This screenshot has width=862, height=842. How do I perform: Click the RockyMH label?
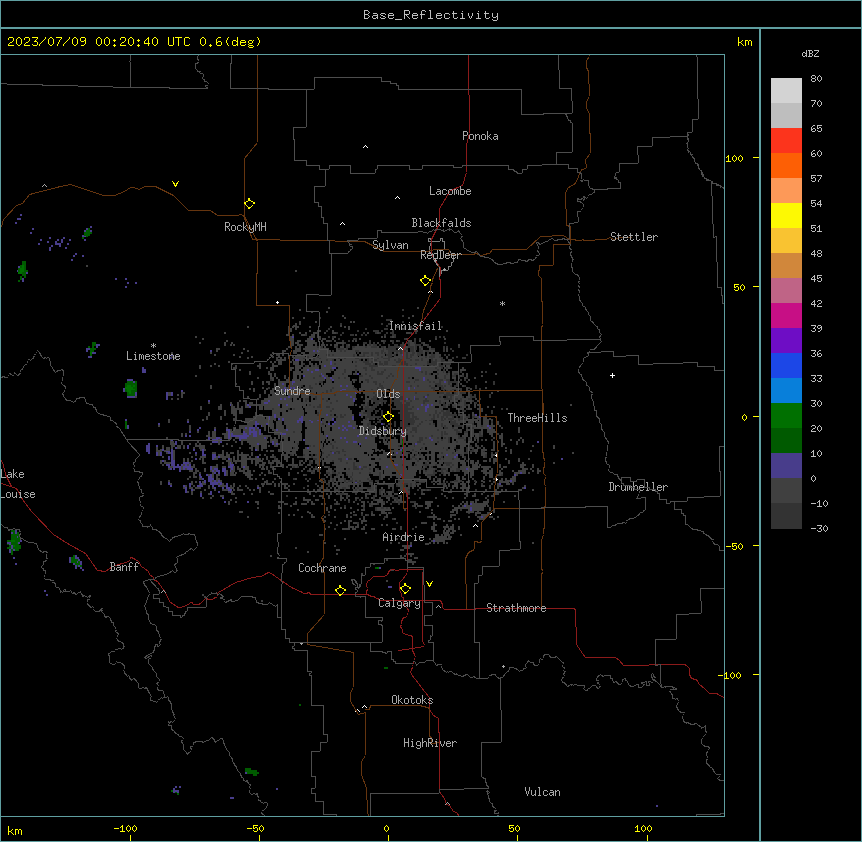pyautogui.click(x=245, y=226)
